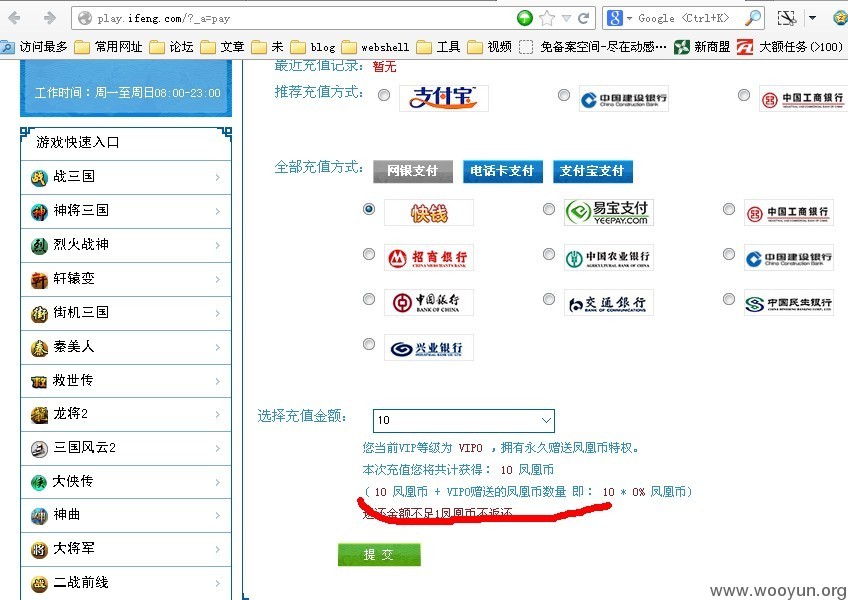Open the 神将三国 game icon
The image size is (848, 600).
(x=39, y=212)
